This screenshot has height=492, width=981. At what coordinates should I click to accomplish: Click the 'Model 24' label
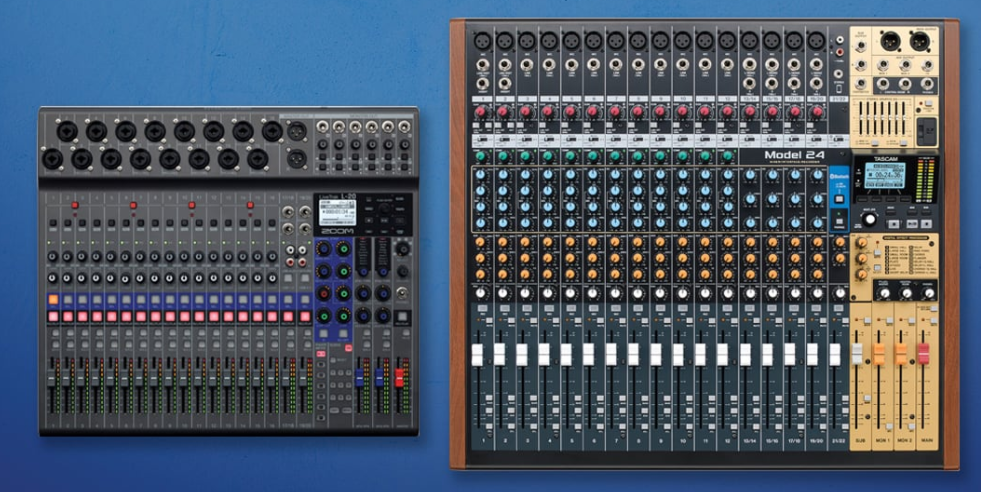pos(794,155)
